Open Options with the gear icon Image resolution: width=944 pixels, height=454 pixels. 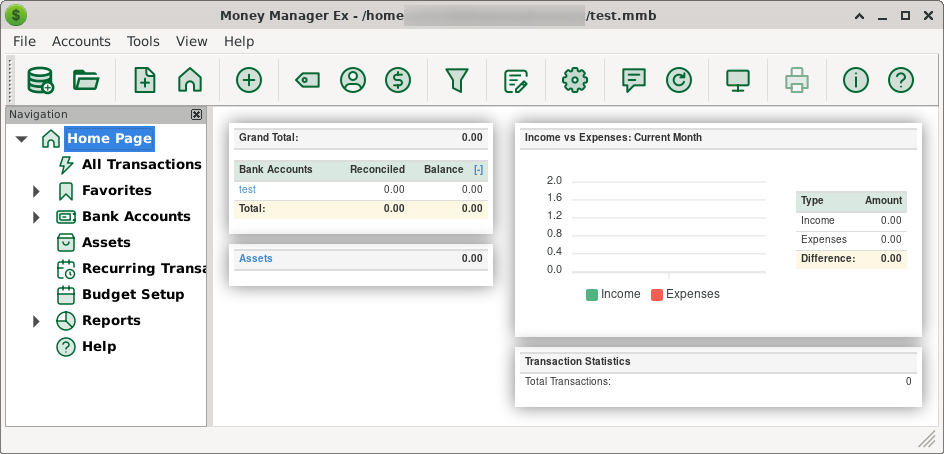click(574, 79)
